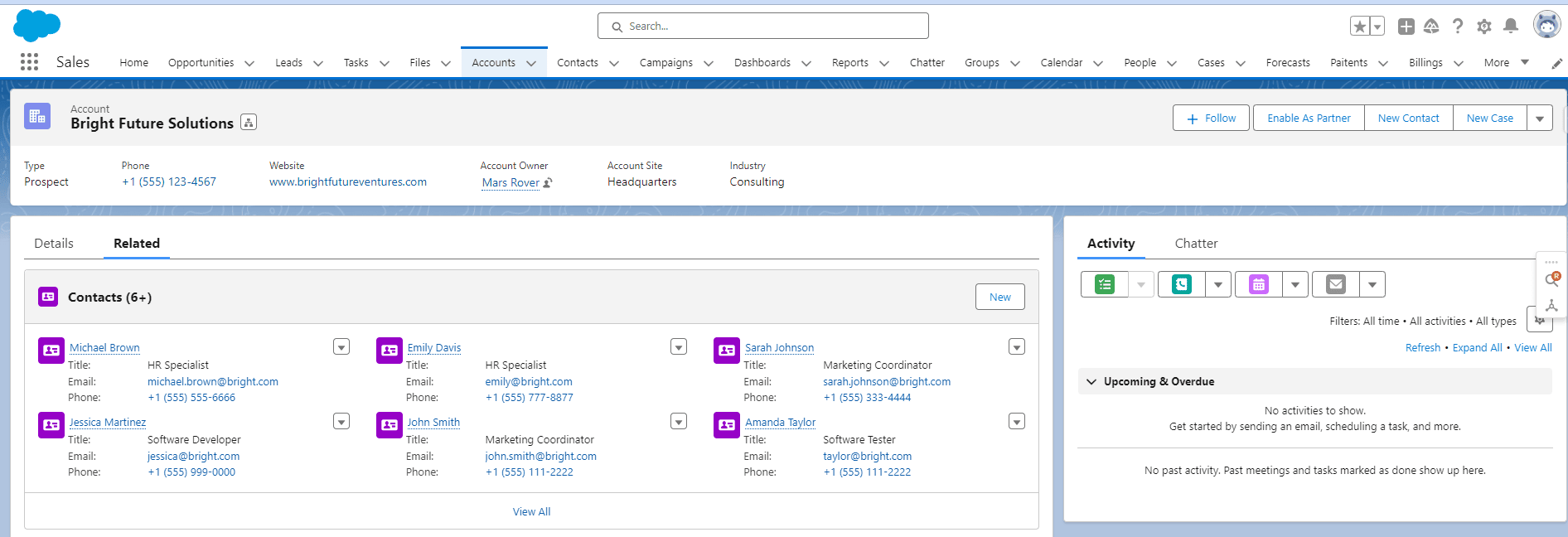Open John Smith row actions dropdown
The image size is (1568, 537).
click(x=679, y=421)
